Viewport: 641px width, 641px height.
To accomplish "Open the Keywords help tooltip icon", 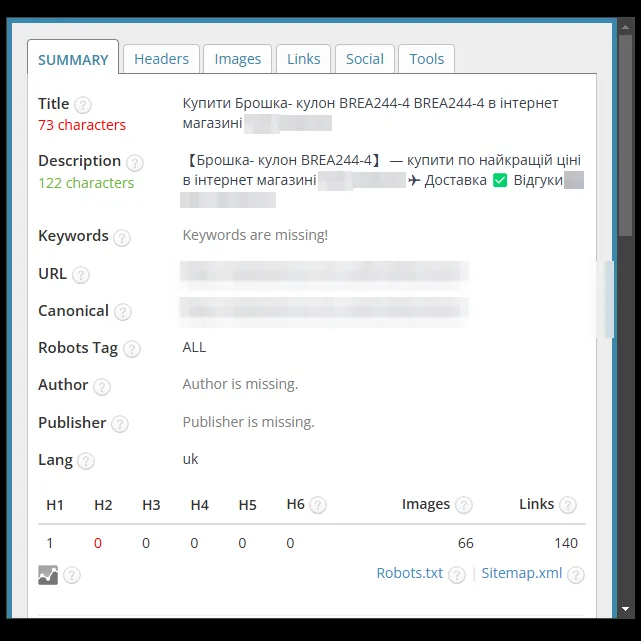I will click(122, 238).
